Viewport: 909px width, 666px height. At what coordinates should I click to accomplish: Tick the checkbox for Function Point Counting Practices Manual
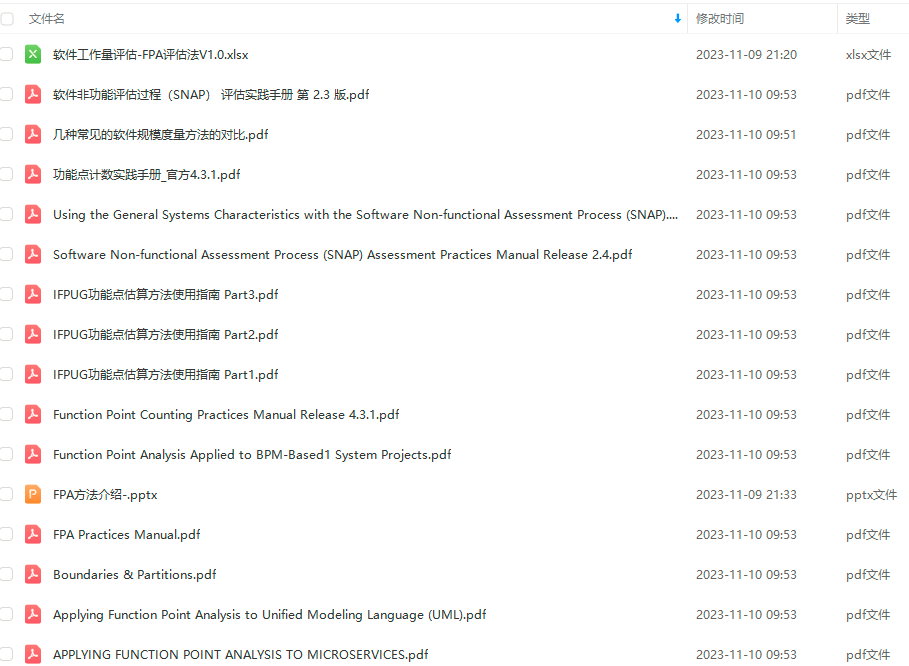point(7,414)
